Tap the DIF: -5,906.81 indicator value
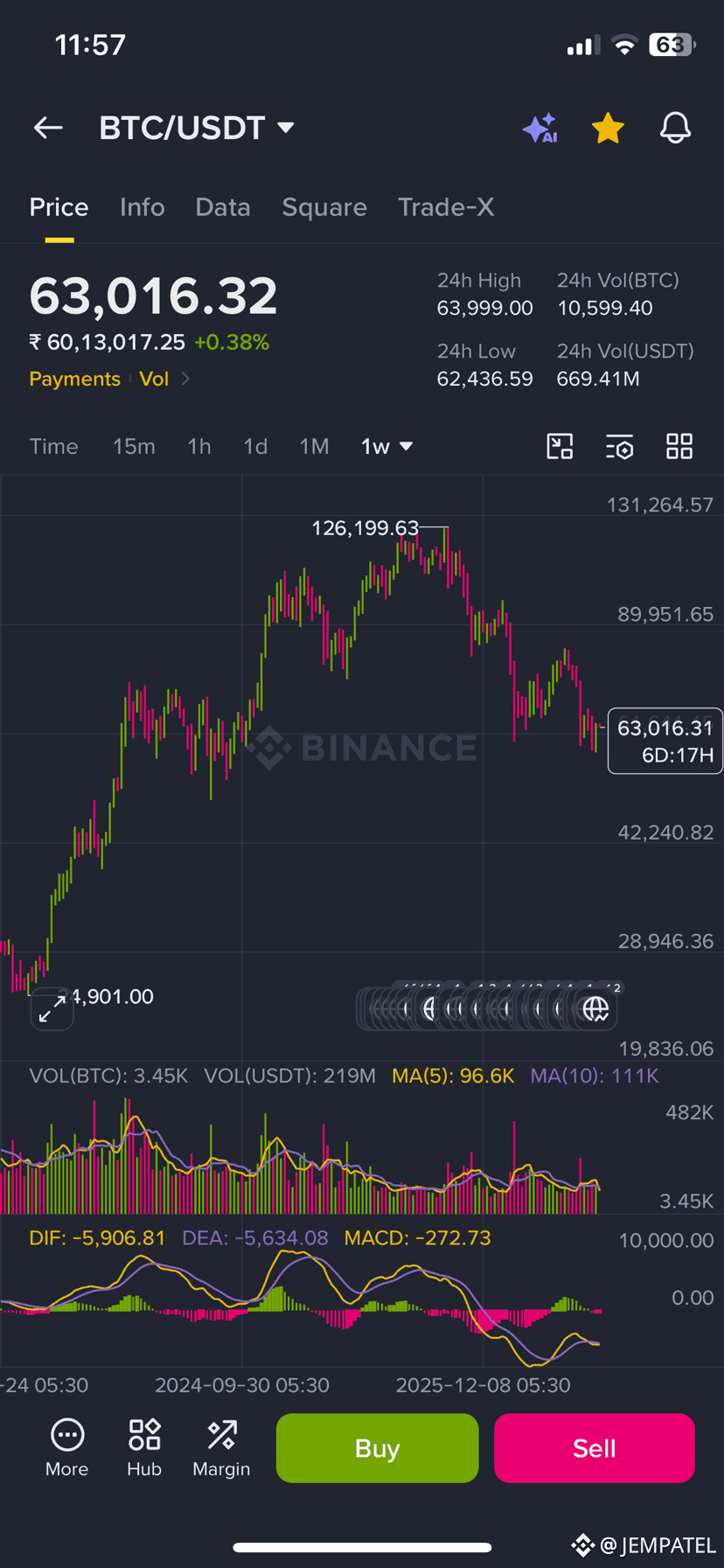The height and width of the screenshot is (1568, 724). click(97, 1238)
